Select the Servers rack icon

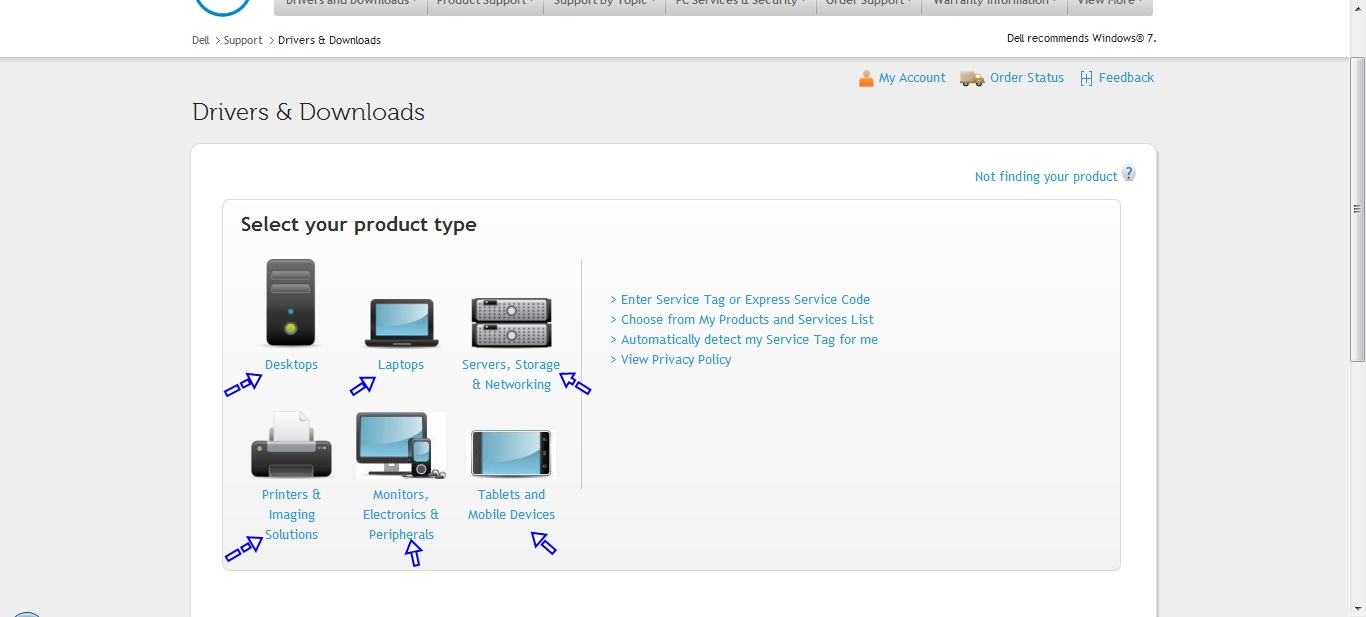coord(511,322)
